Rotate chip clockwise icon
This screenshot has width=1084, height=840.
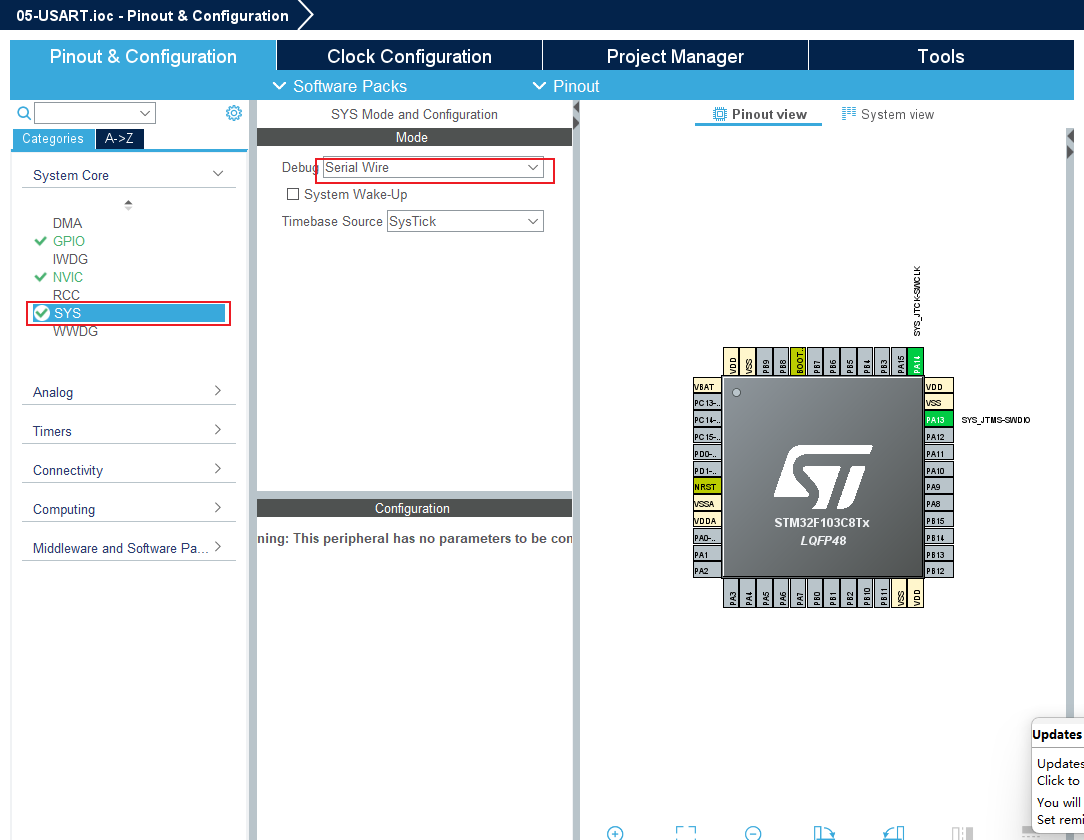[x=824, y=833]
